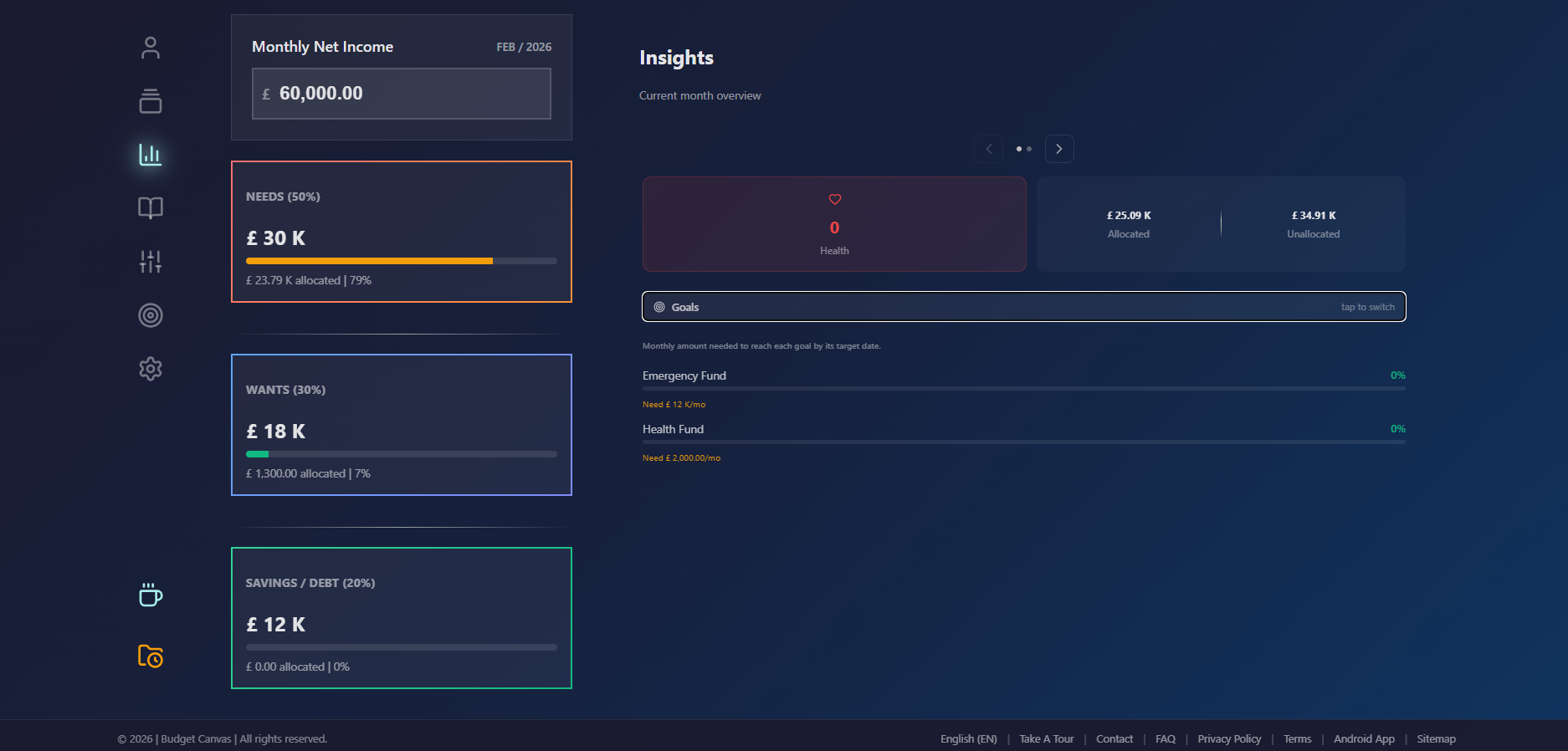Click the Emergency Fund progress bar
1568x751 pixels.
click(1024, 389)
